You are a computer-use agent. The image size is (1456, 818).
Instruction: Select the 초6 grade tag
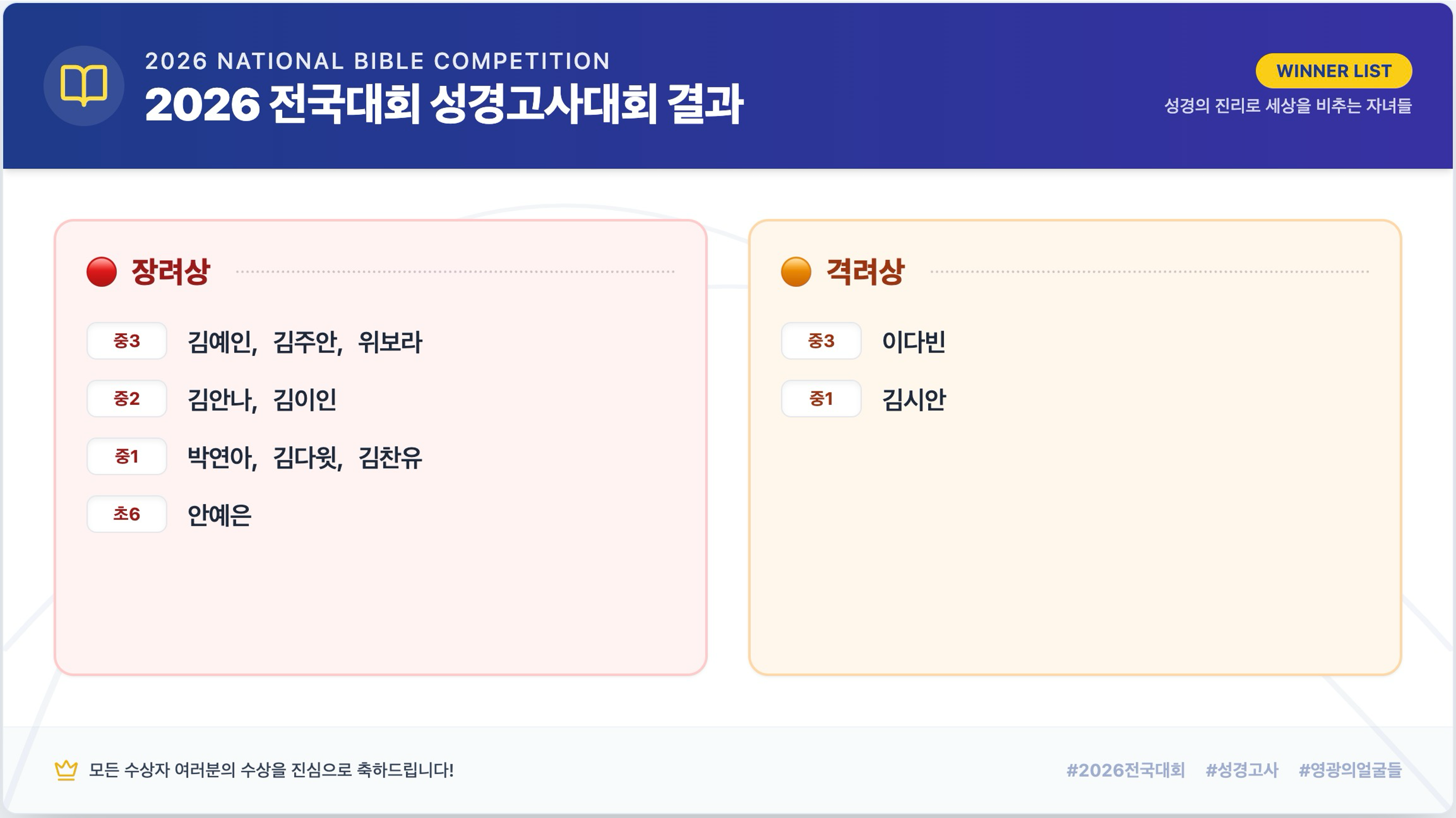coord(126,514)
